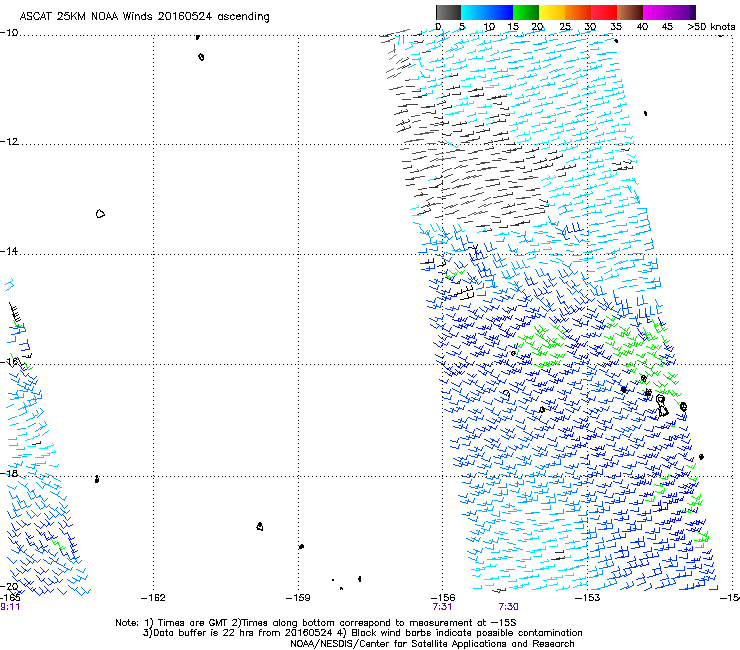Click the latitude label '-12'
The width and height of the screenshot is (740, 650).
point(9,142)
